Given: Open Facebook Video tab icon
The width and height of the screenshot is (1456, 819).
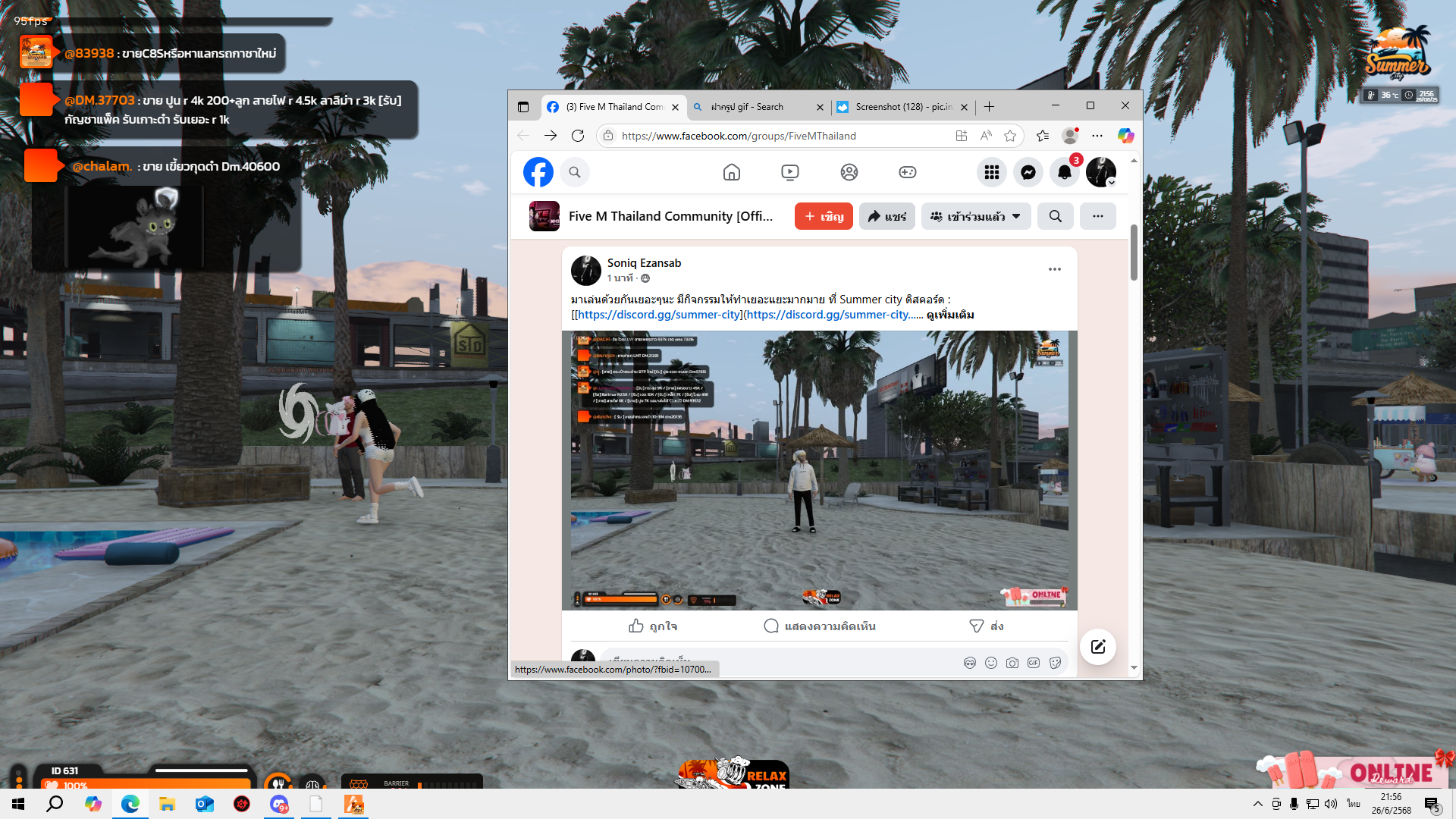Looking at the screenshot, I should tap(789, 173).
